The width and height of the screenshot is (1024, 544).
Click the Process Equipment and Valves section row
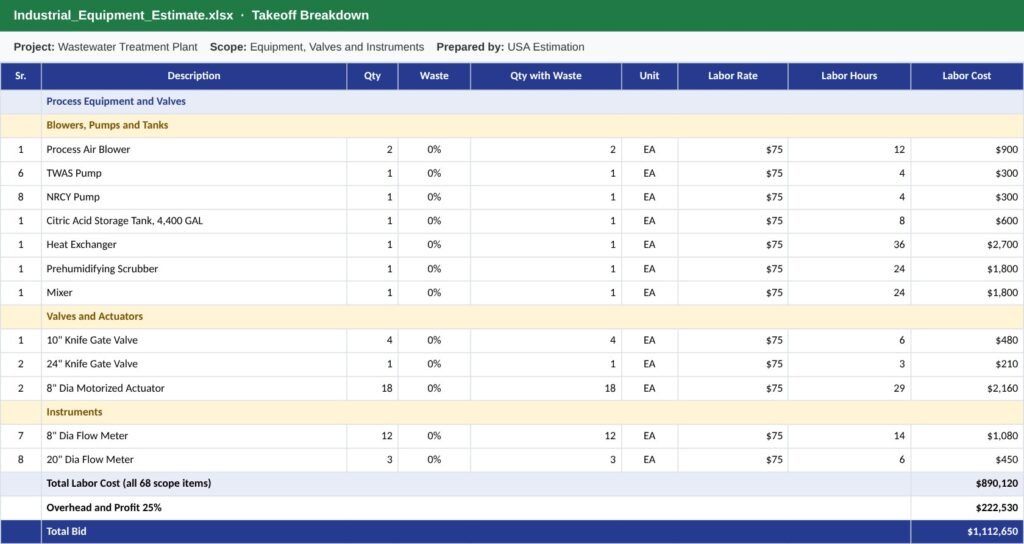pyautogui.click(x=512, y=101)
